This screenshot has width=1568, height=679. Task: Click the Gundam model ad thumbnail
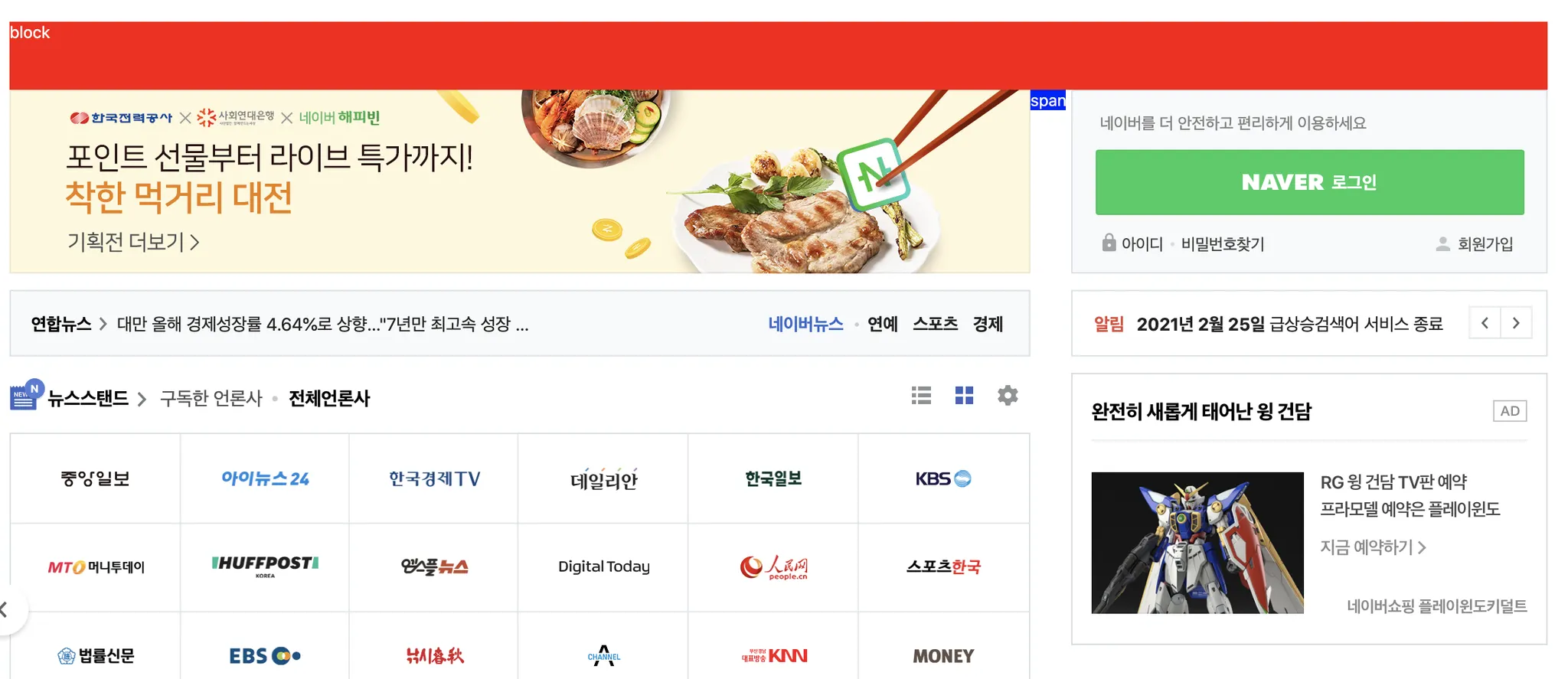click(1197, 543)
